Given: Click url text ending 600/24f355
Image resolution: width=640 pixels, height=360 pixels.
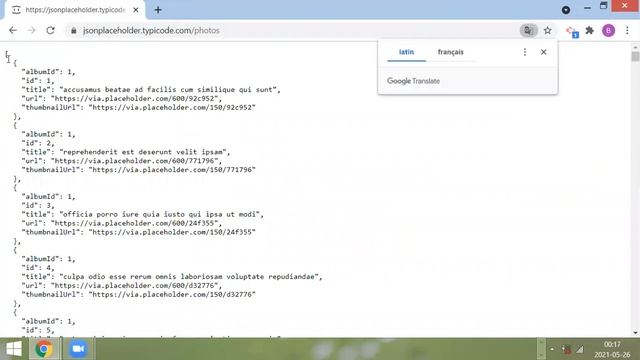Looking at the screenshot, I should click(136, 223).
